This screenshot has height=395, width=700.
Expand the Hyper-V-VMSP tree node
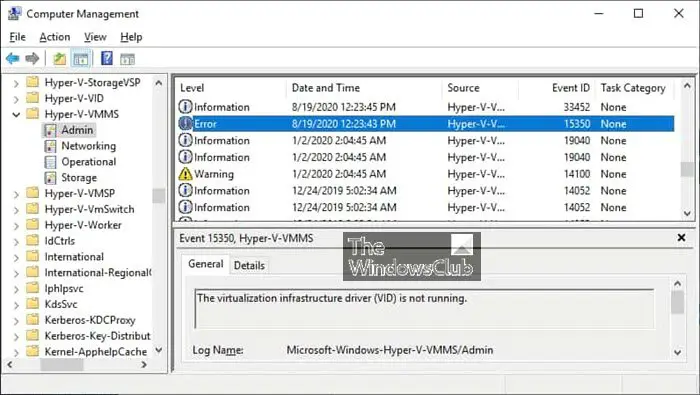(16, 194)
